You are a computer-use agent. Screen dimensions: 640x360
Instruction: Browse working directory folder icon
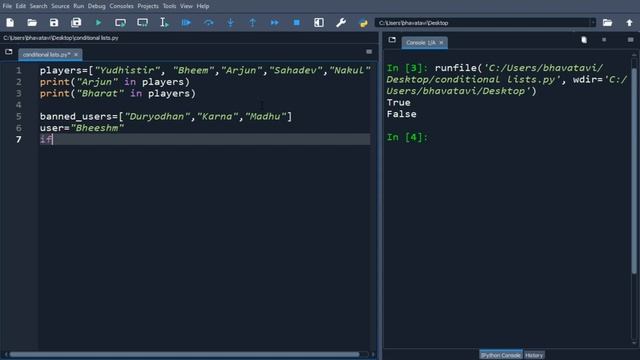point(607,23)
